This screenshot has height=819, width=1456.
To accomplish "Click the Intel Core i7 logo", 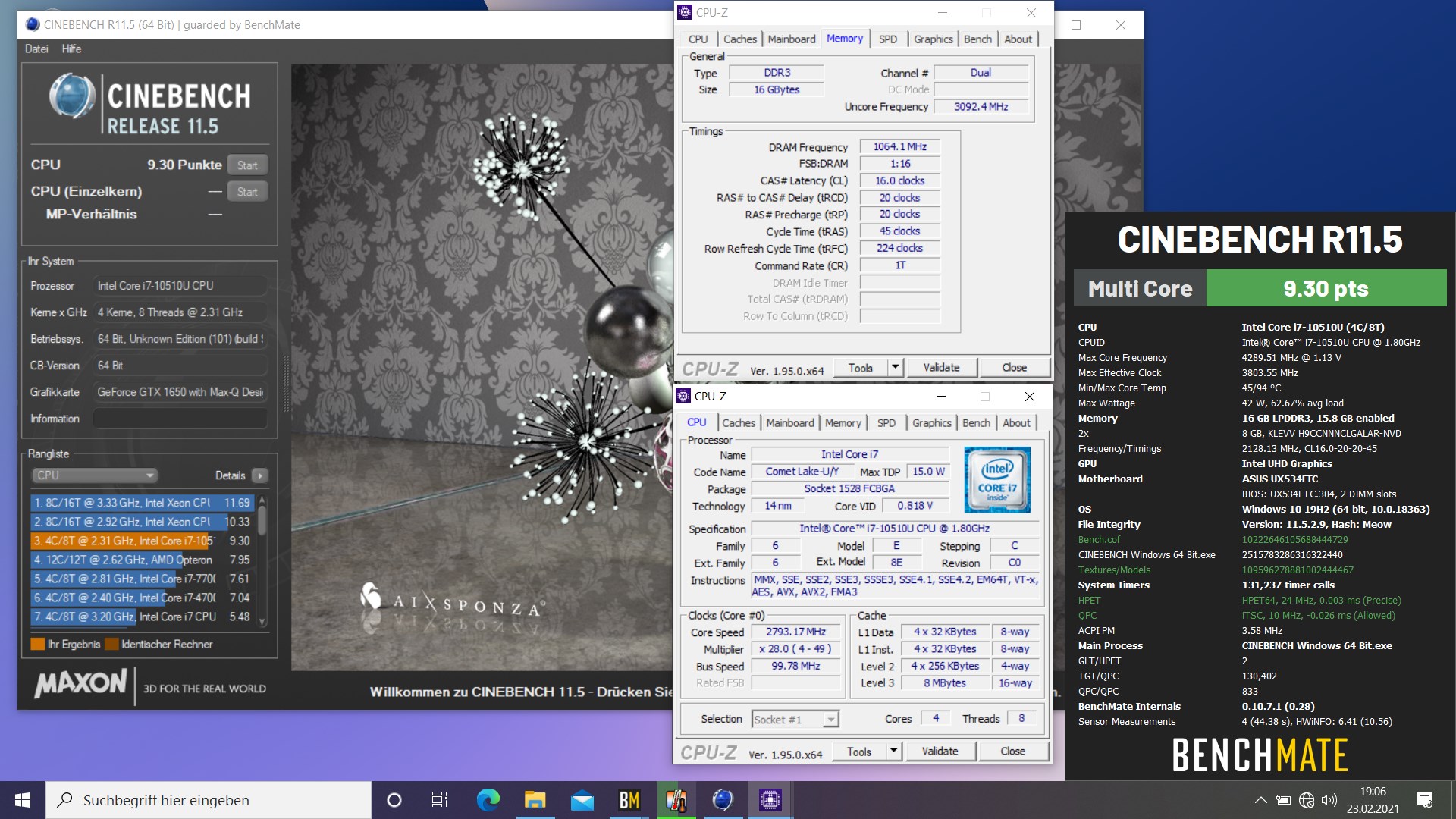I will tap(997, 480).
